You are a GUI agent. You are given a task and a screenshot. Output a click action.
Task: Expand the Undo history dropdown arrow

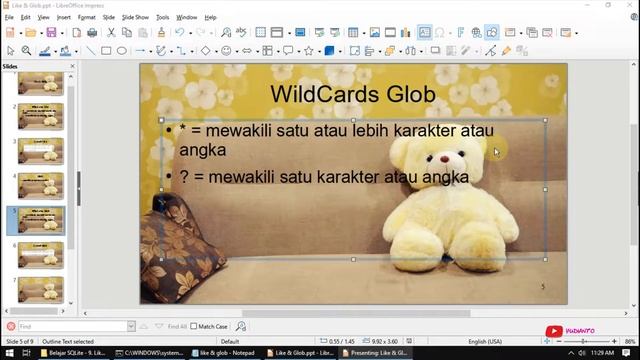(x=190, y=33)
